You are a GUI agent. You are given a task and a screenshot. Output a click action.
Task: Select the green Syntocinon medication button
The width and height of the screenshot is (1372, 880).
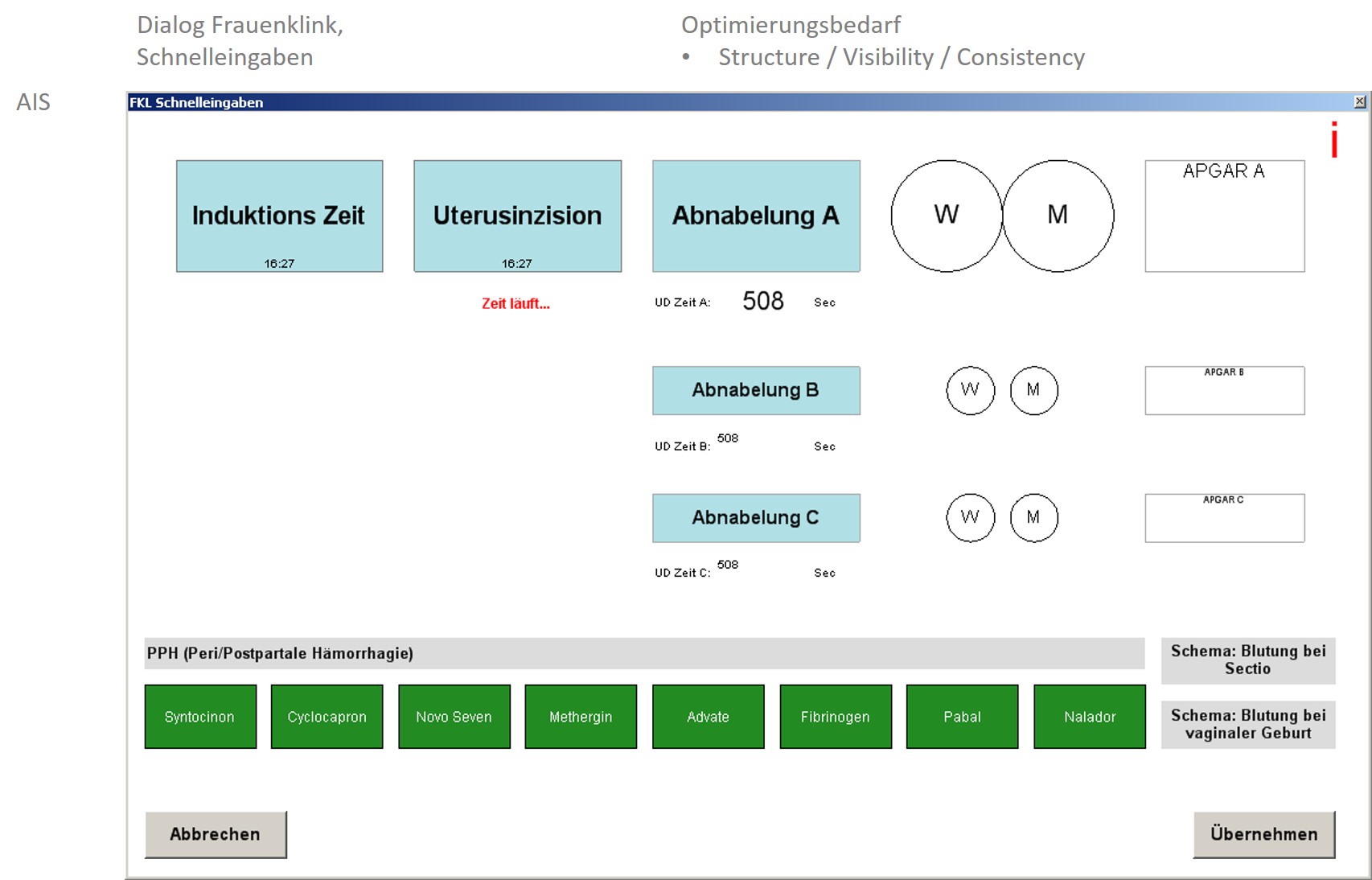(200, 717)
